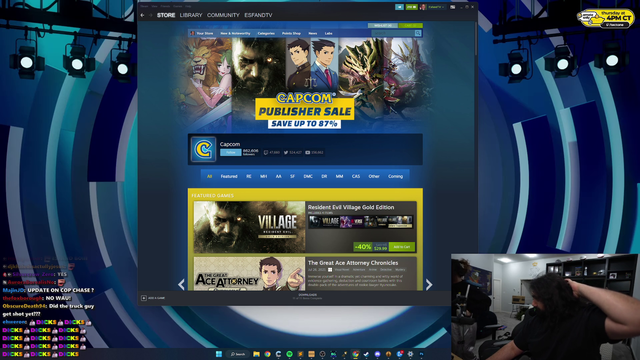
Task: Click the Capcom publisher logo
Action: click(203, 149)
